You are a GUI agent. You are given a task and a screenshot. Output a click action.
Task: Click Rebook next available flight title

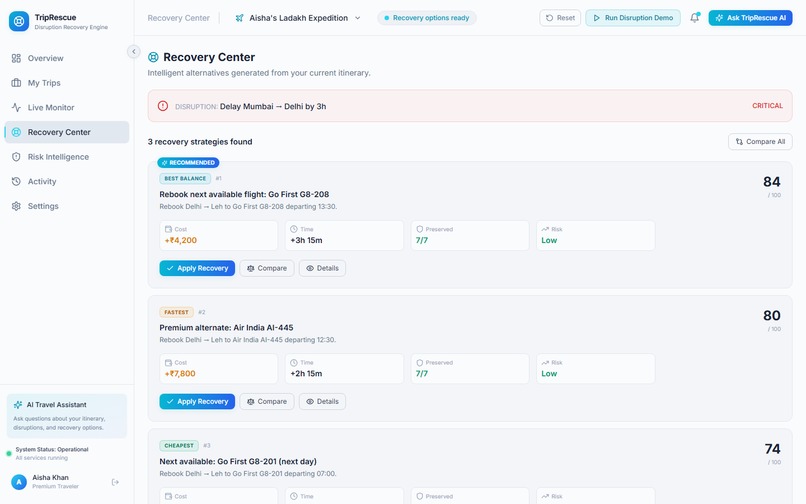tap(244, 194)
